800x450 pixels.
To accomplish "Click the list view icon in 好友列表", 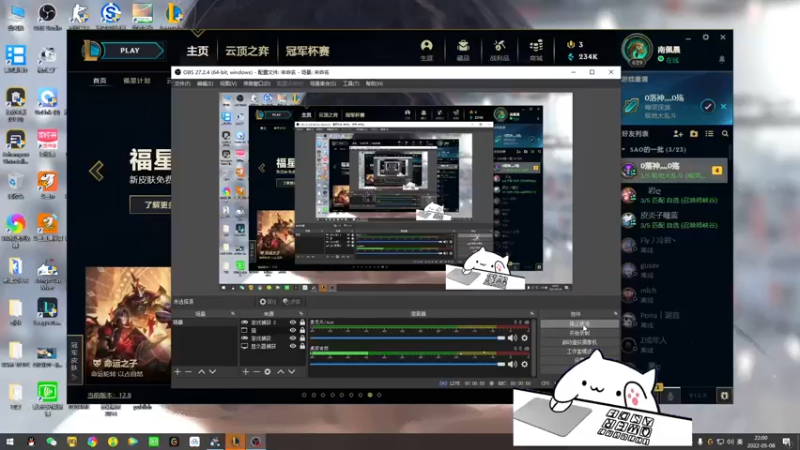I will point(709,134).
